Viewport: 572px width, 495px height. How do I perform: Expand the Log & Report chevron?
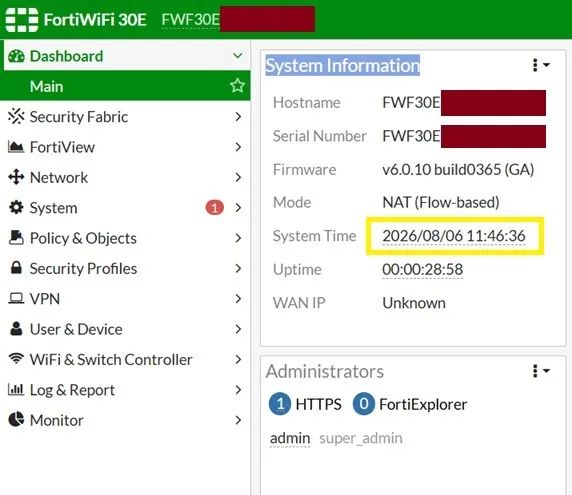[x=239, y=390]
